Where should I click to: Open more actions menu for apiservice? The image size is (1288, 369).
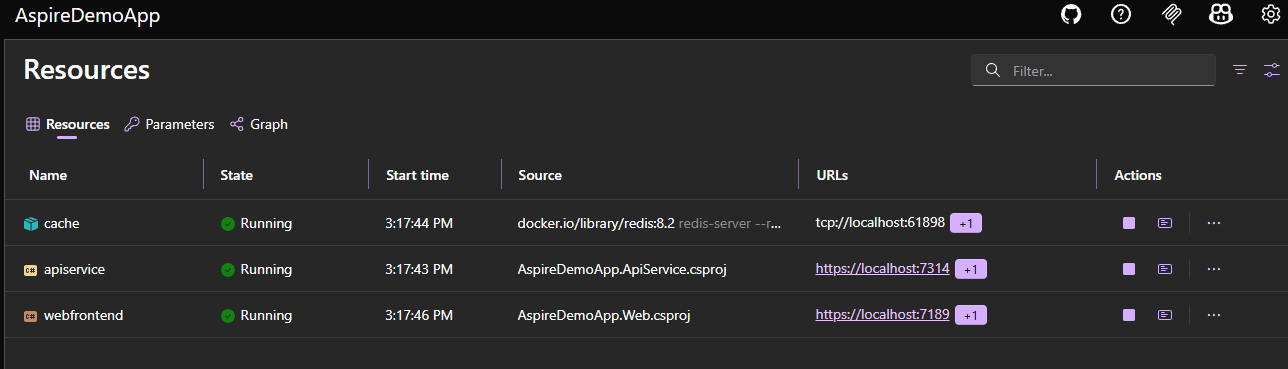[1214, 269]
